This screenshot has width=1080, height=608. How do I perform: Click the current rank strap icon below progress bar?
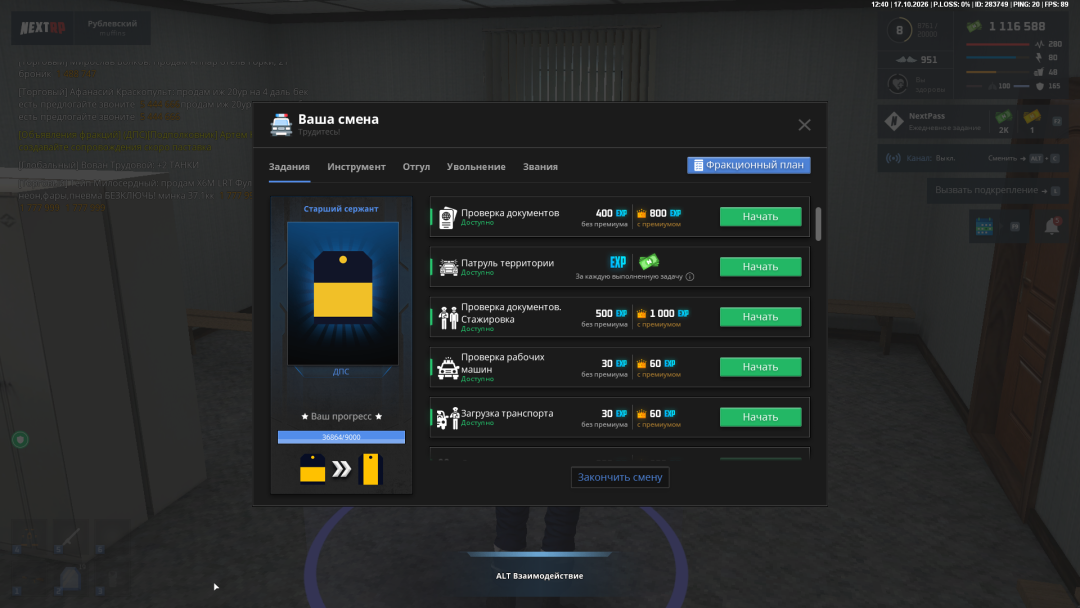(x=313, y=469)
